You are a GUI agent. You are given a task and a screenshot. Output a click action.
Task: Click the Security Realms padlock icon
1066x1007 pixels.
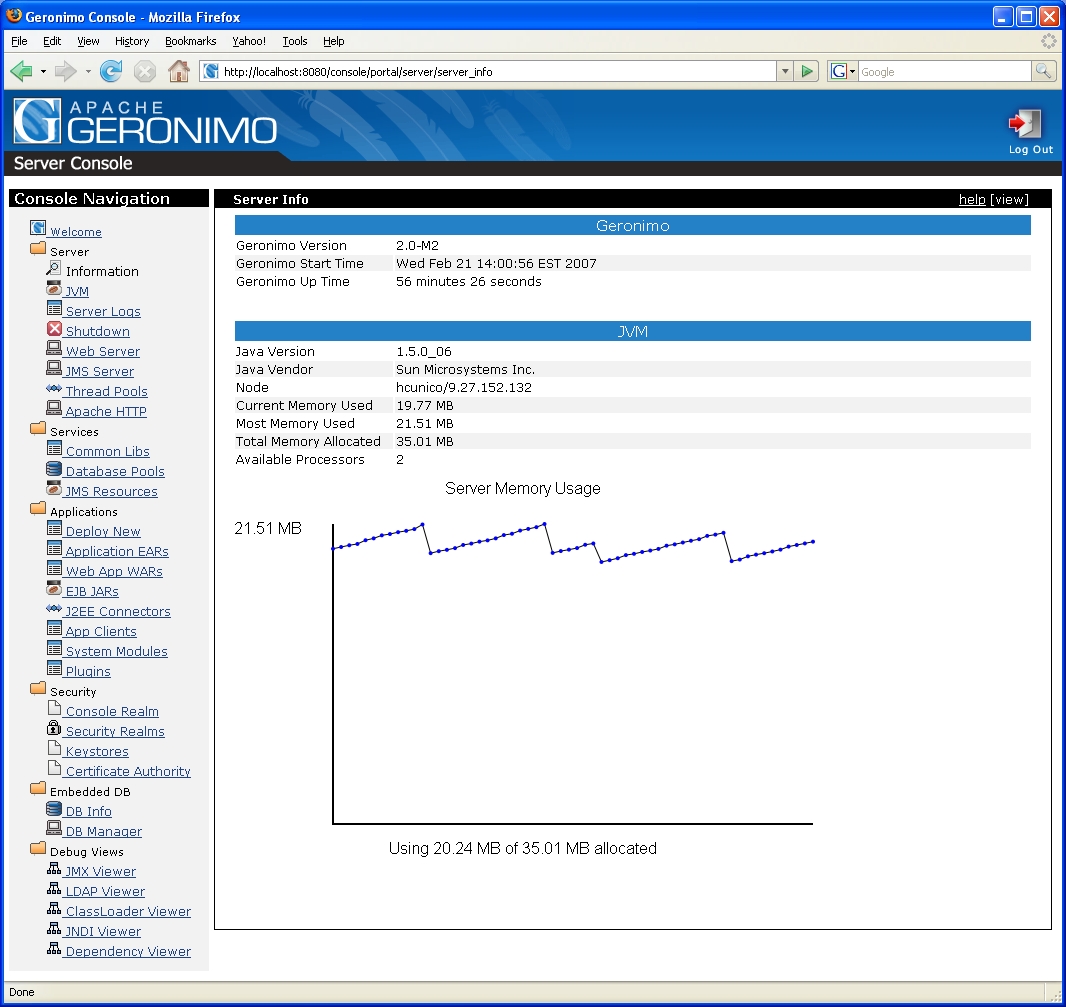point(54,728)
